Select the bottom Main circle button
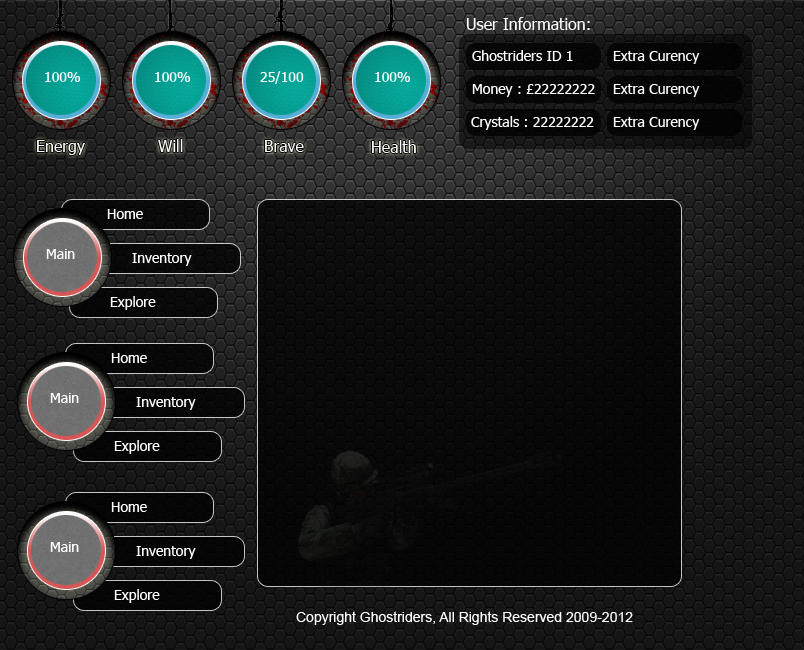The height and width of the screenshot is (650, 804). 66,550
